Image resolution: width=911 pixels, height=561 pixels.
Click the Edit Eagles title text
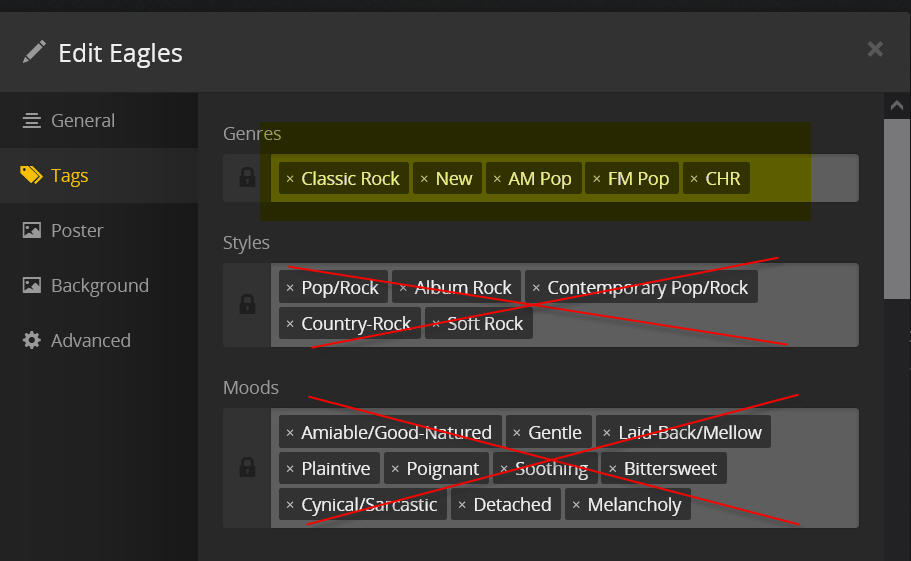click(x=120, y=53)
